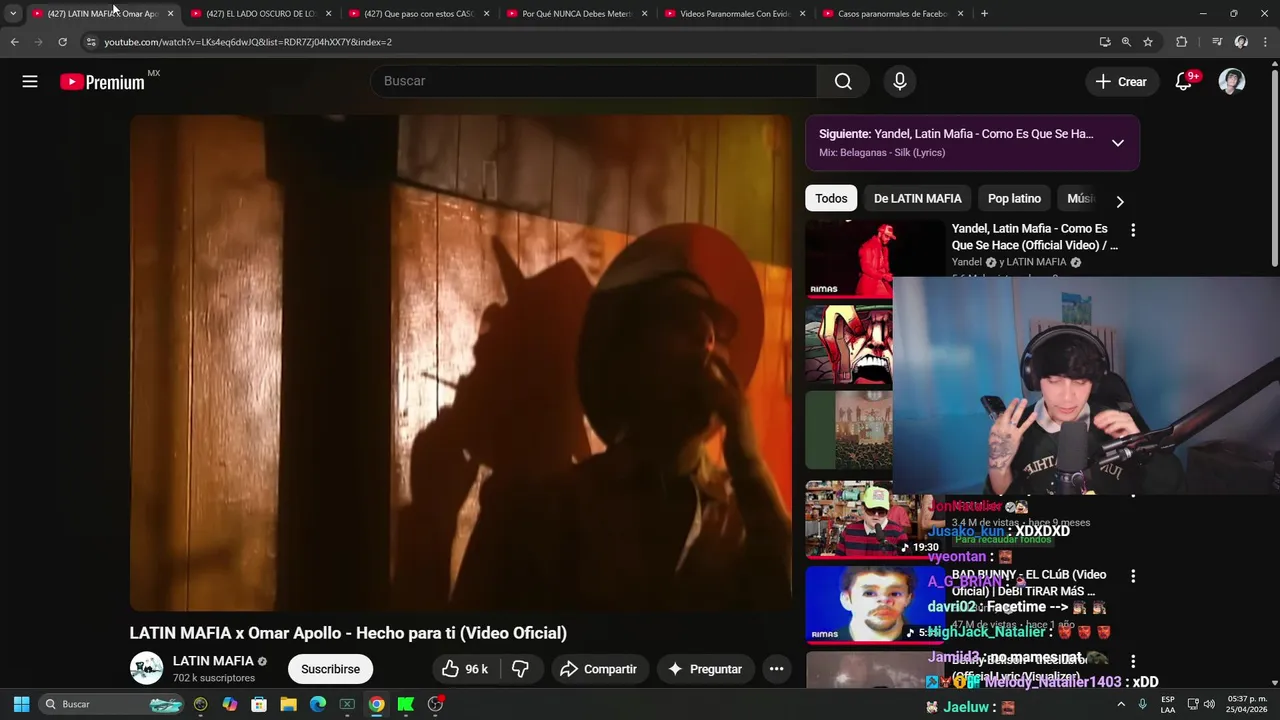This screenshot has height=720, width=1280.
Task: Click the playing video frame
Action: tap(460, 362)
